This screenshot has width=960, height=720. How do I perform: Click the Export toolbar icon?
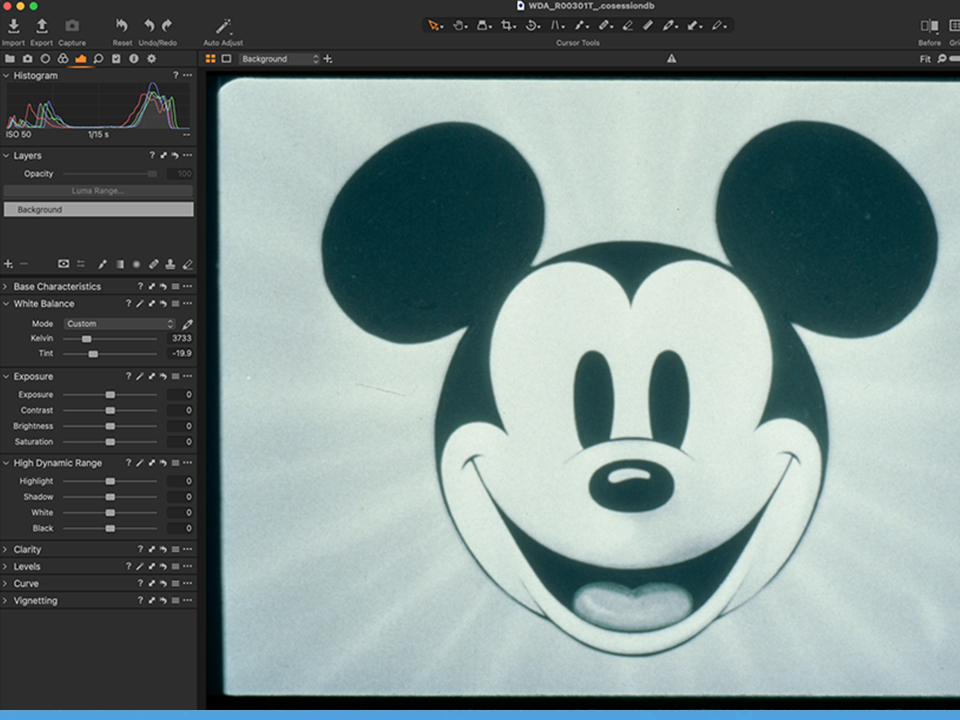tap(42, 26)
